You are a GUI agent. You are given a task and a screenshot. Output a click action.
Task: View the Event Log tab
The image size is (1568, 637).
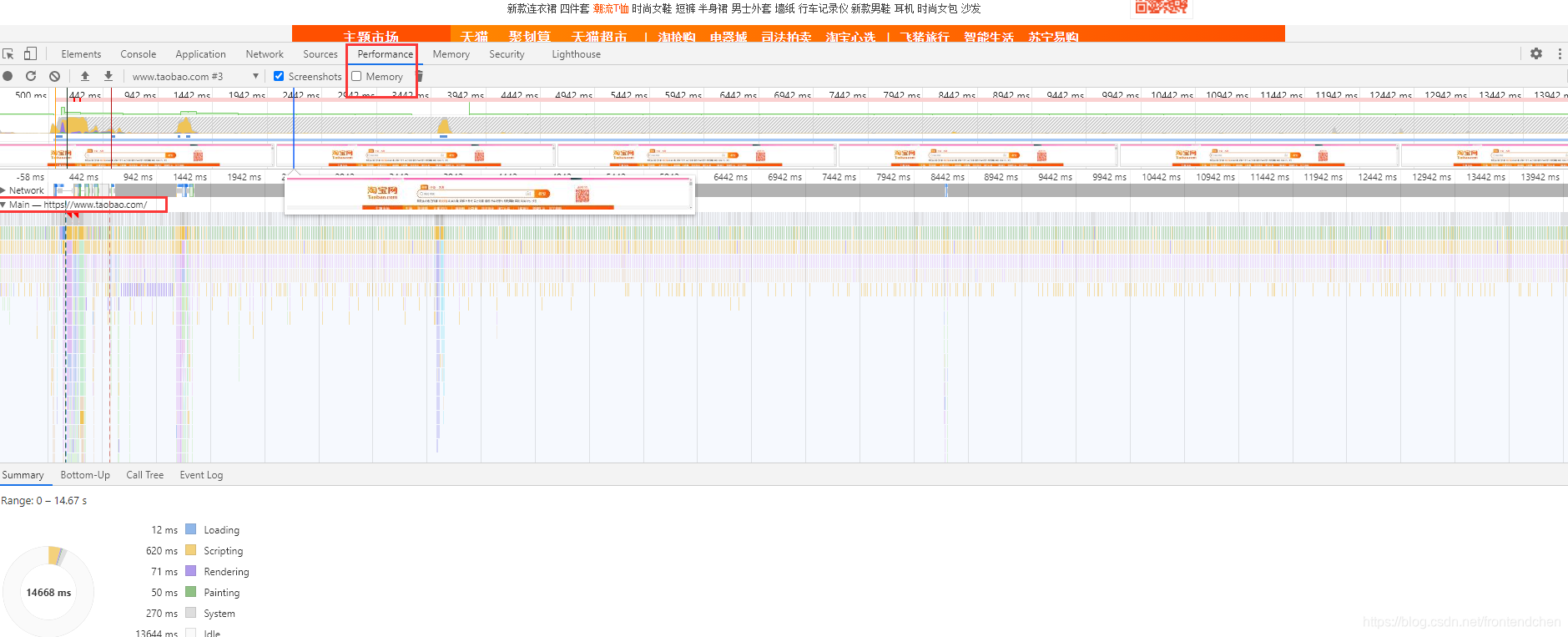click(x=201, y=475)
